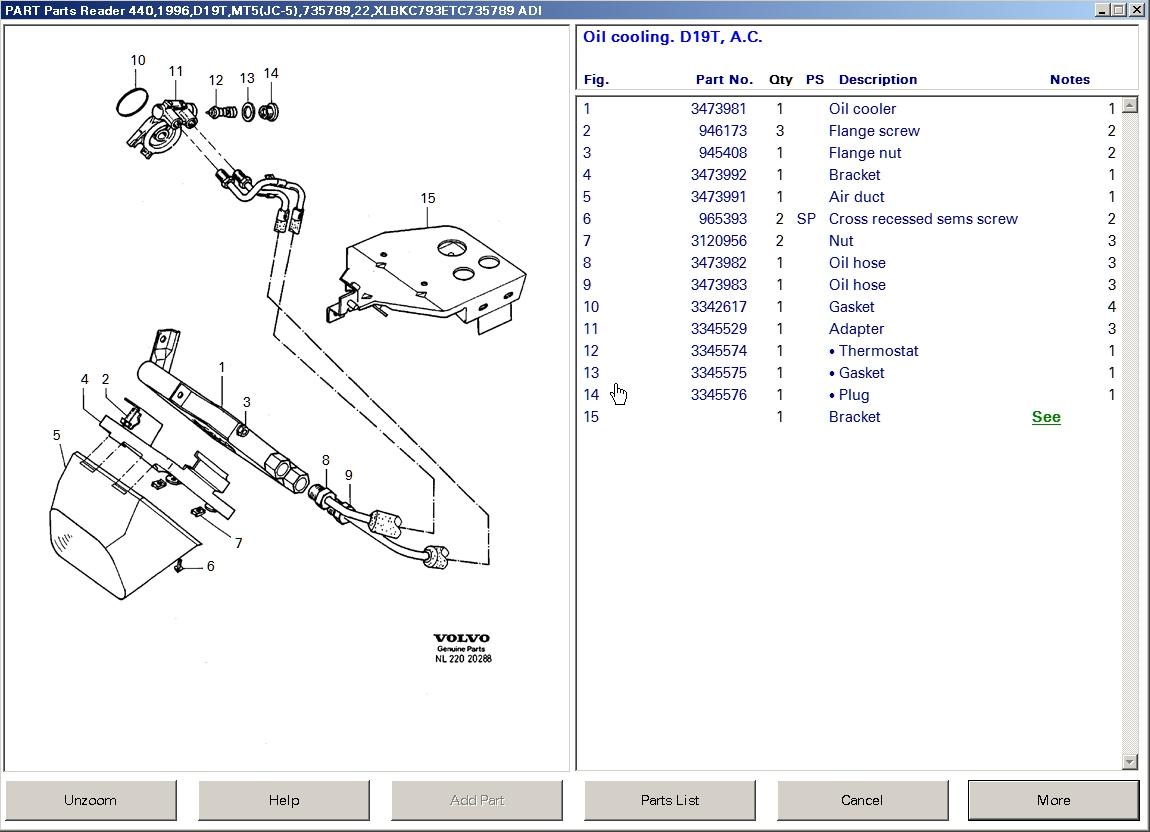This screenshot has height=832, width=1150.
Task: Click part number 3473982
Action: pyautogui.click(x=718, y=263)
